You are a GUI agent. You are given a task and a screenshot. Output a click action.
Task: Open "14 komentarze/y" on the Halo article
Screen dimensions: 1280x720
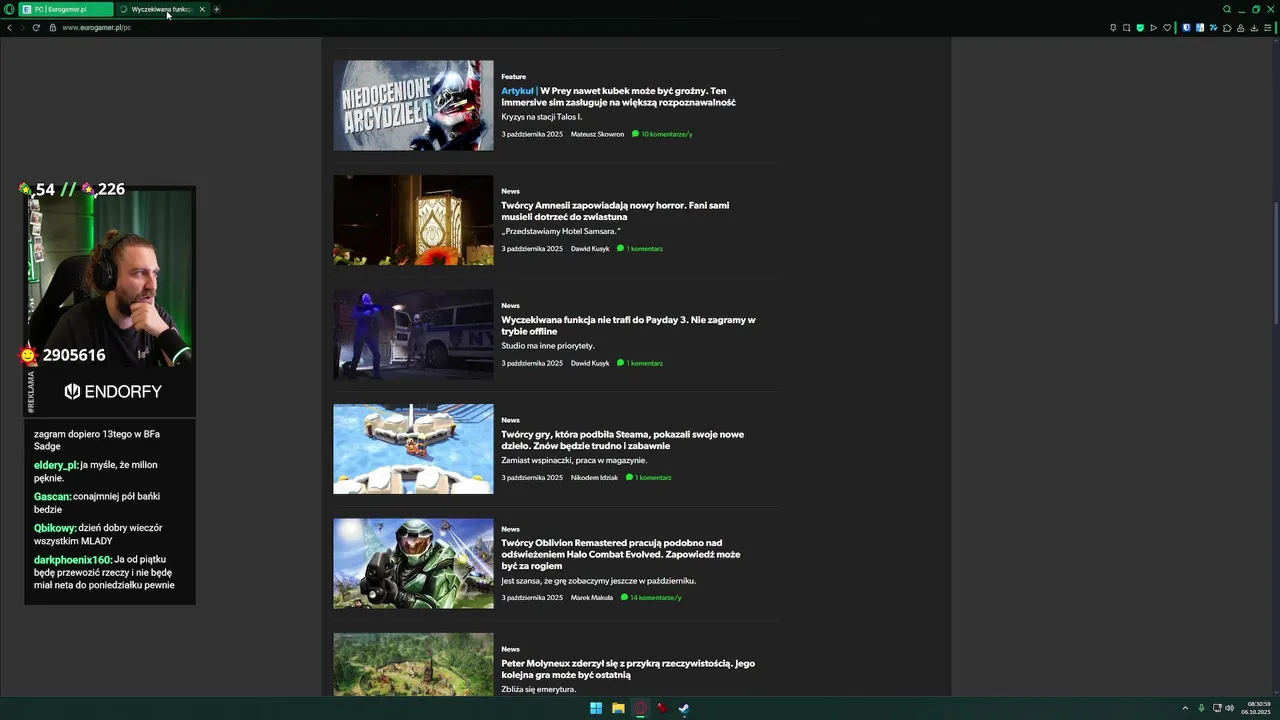tap(651, 598)
